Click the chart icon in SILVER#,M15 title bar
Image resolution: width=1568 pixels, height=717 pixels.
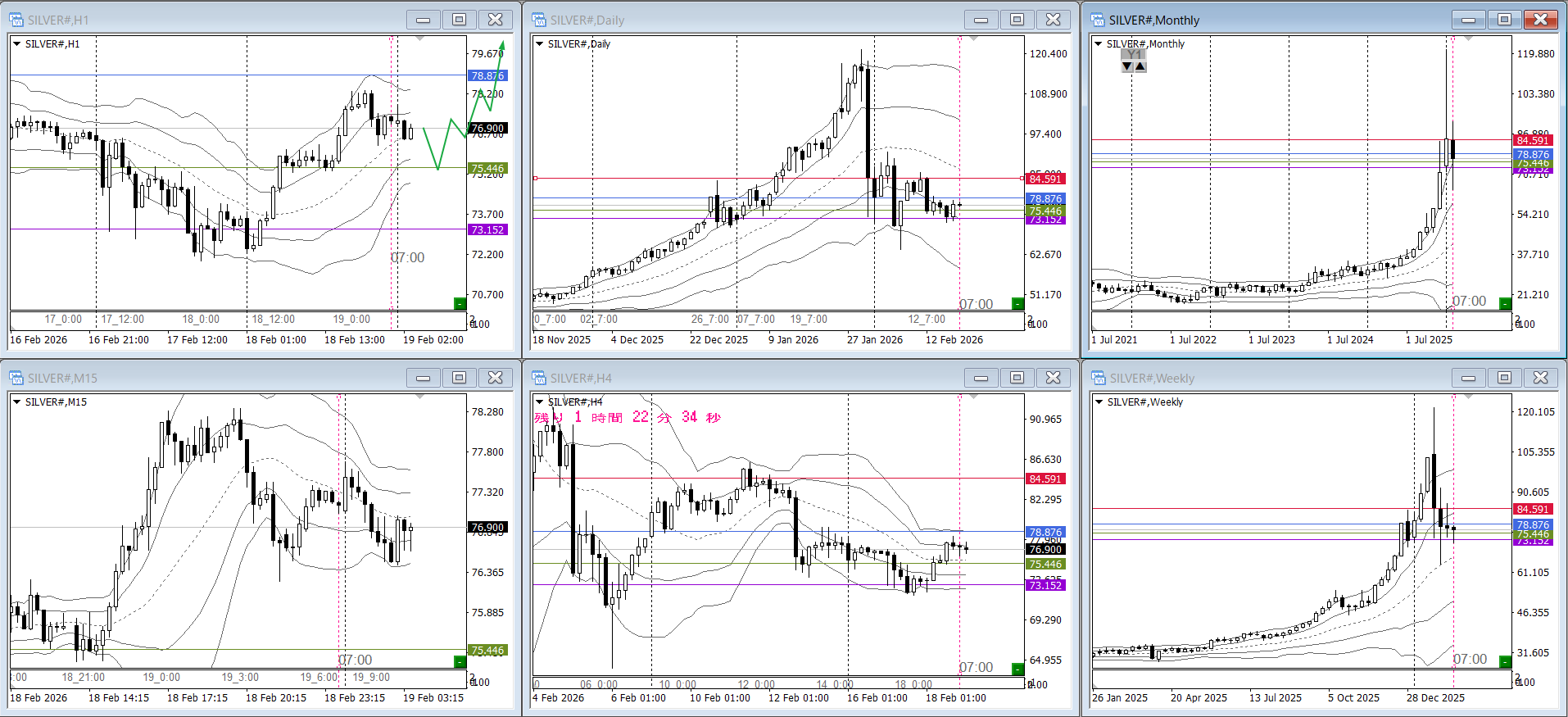[x=16, y=378]
